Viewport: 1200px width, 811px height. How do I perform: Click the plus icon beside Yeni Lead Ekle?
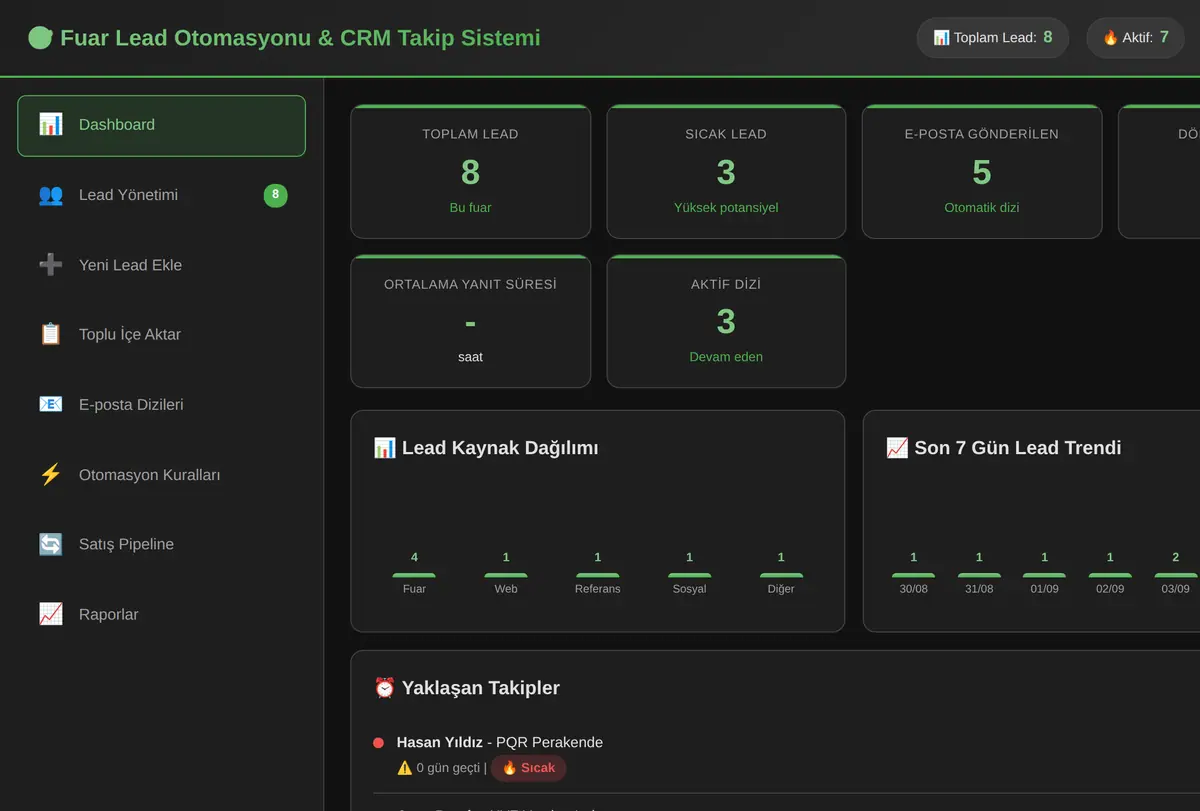[50, 265]
